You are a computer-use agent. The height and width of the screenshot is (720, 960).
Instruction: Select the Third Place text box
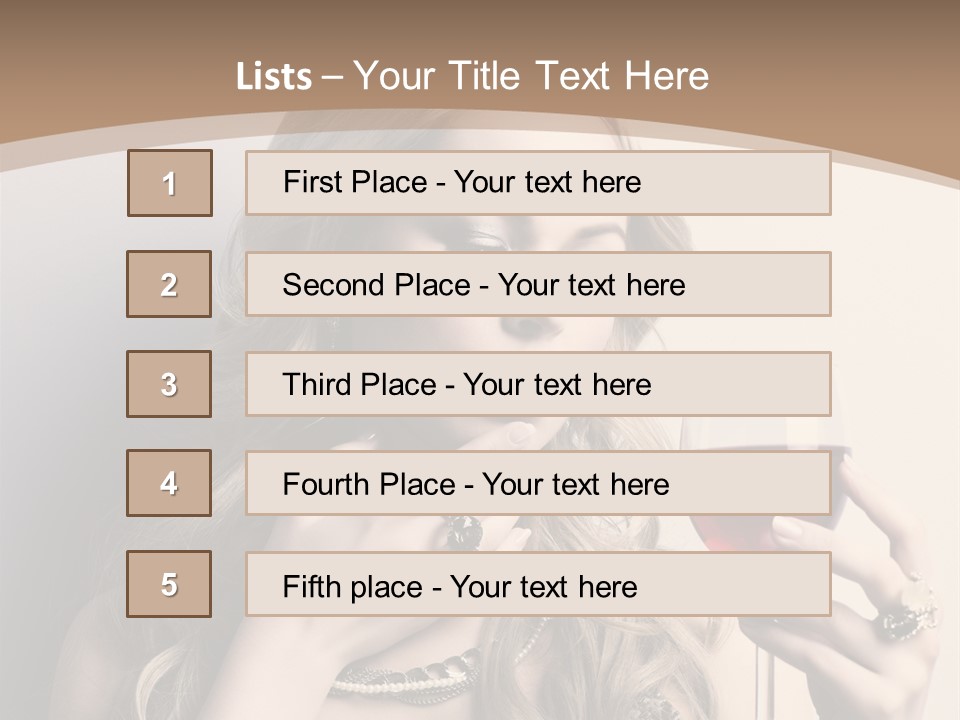pos(538,384)
